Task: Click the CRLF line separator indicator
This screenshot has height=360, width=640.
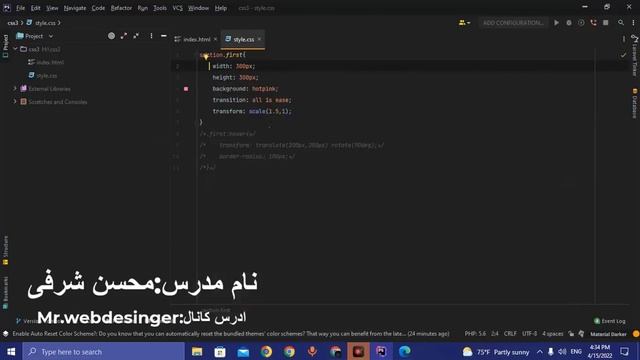Action: 510,333
